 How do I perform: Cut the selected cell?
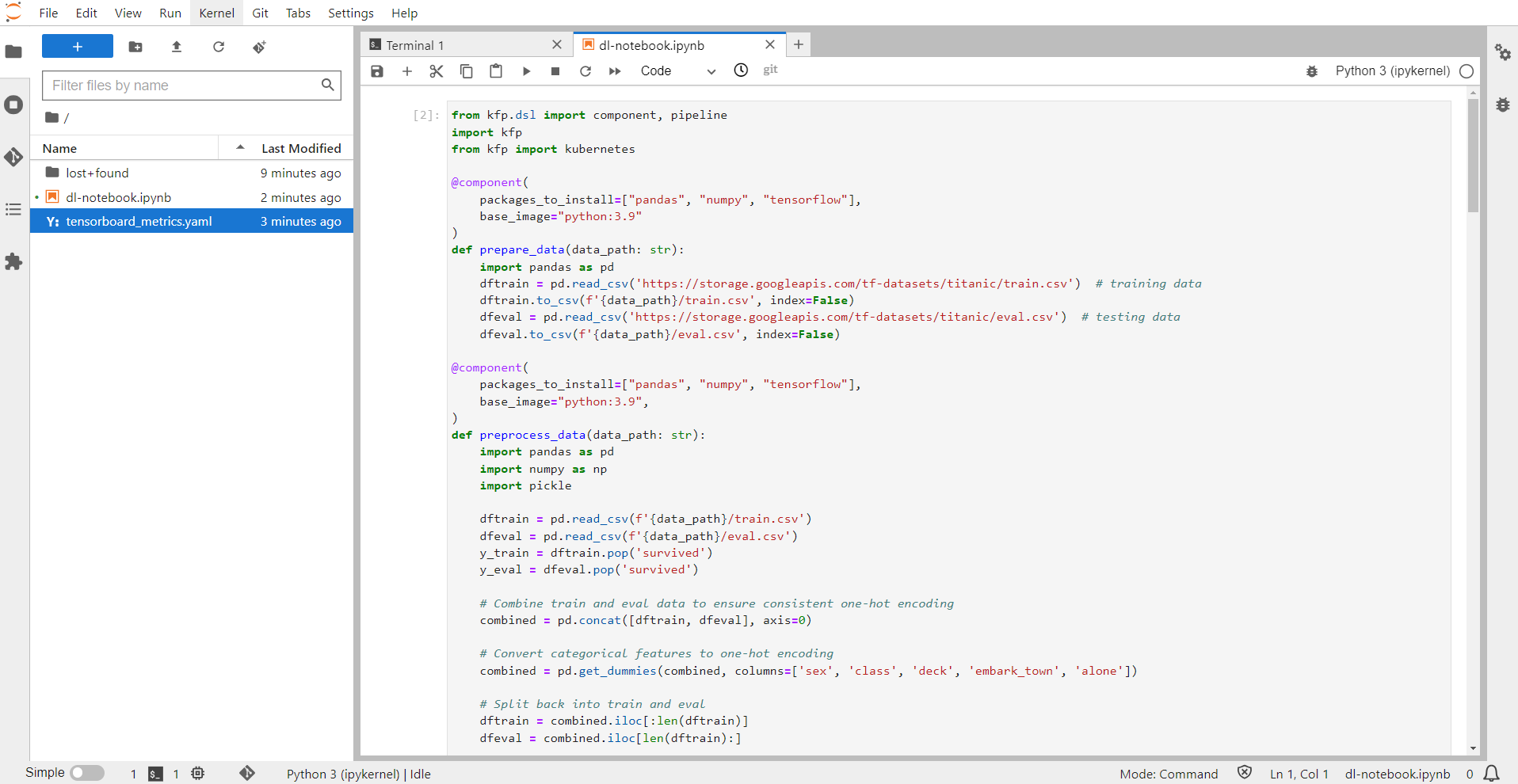437,71
